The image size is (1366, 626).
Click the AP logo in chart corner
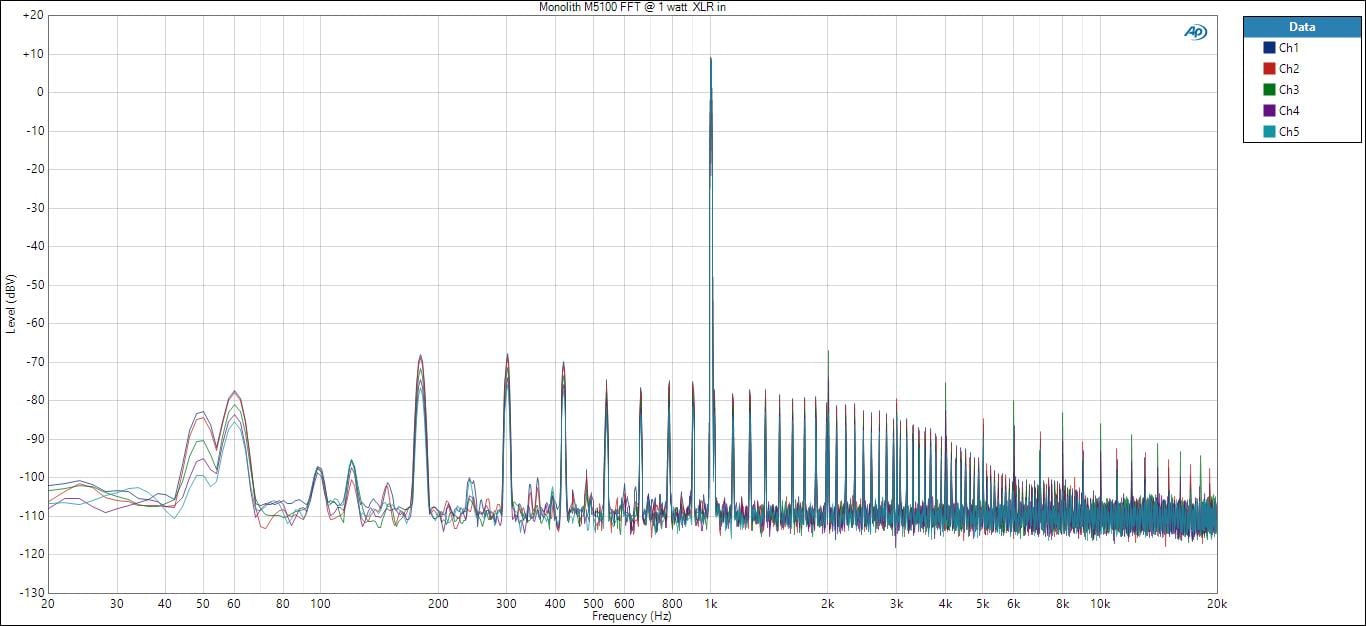[x=1195, y=32]
